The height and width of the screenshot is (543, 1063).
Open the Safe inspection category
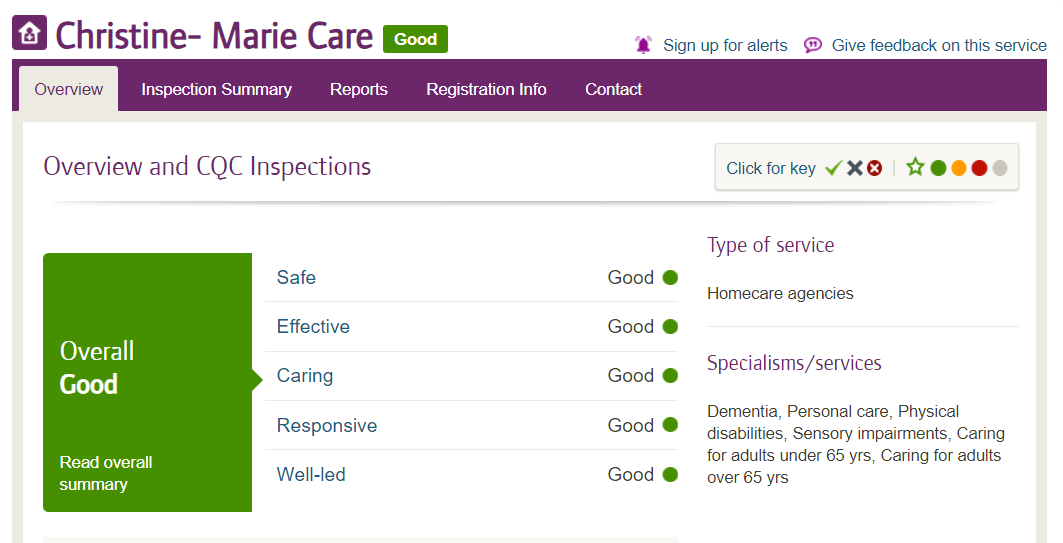point(296,277)
